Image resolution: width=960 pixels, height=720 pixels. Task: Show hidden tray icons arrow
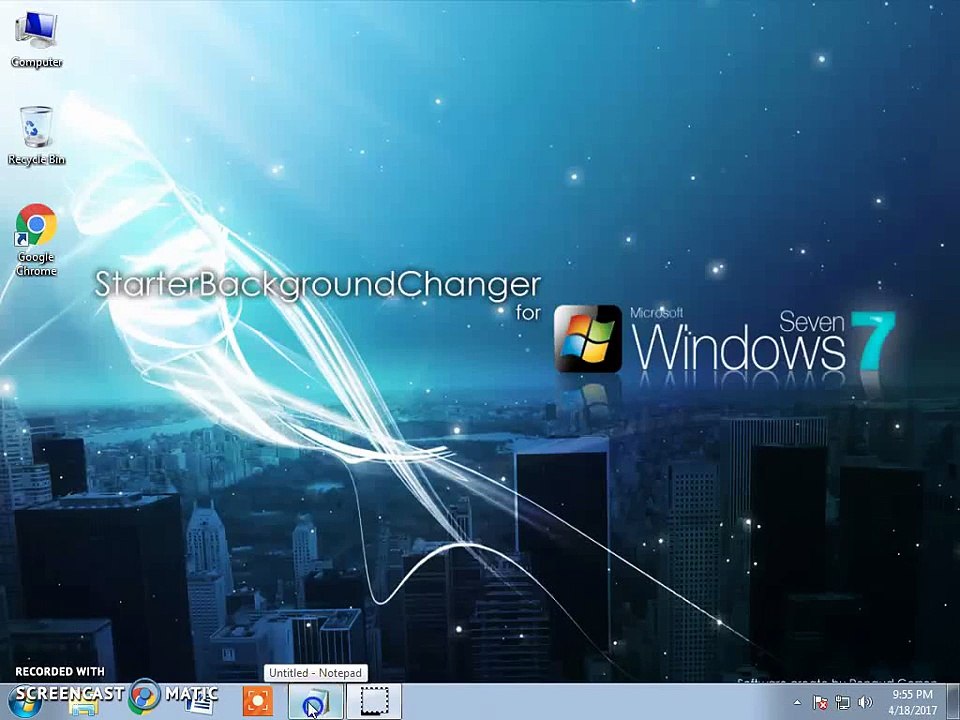[x=797, y=702]
